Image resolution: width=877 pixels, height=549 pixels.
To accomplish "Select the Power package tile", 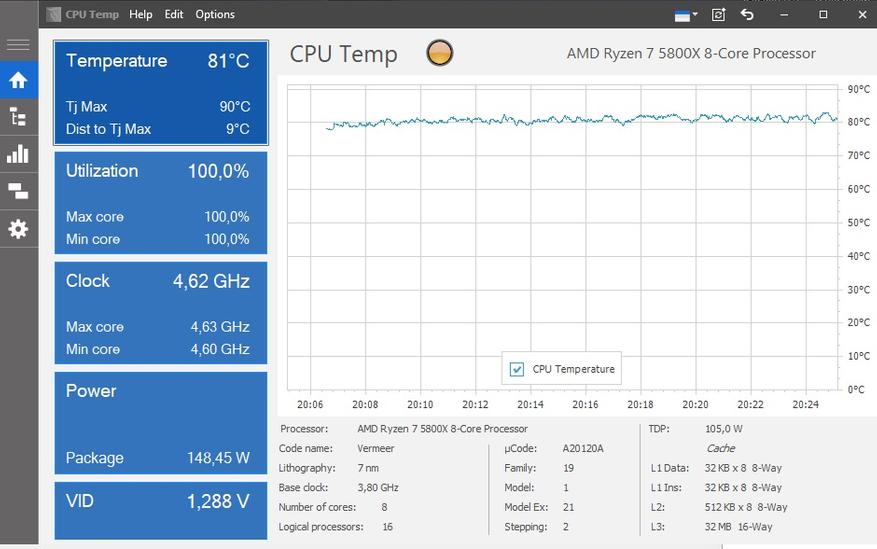I will [160, 422].
